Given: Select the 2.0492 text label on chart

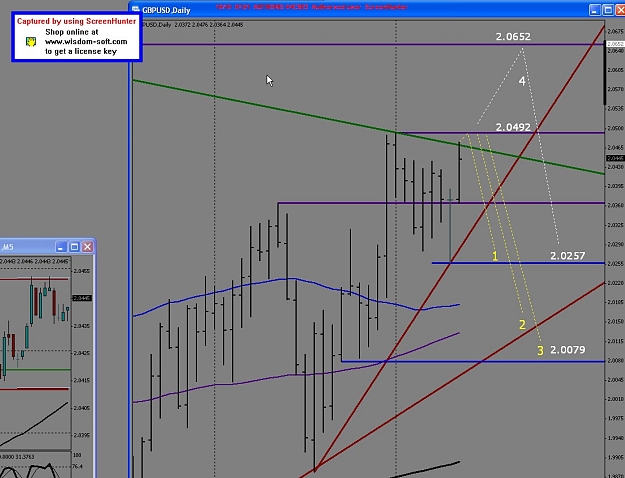Looking at the screenshot, I should click(513, 127).
